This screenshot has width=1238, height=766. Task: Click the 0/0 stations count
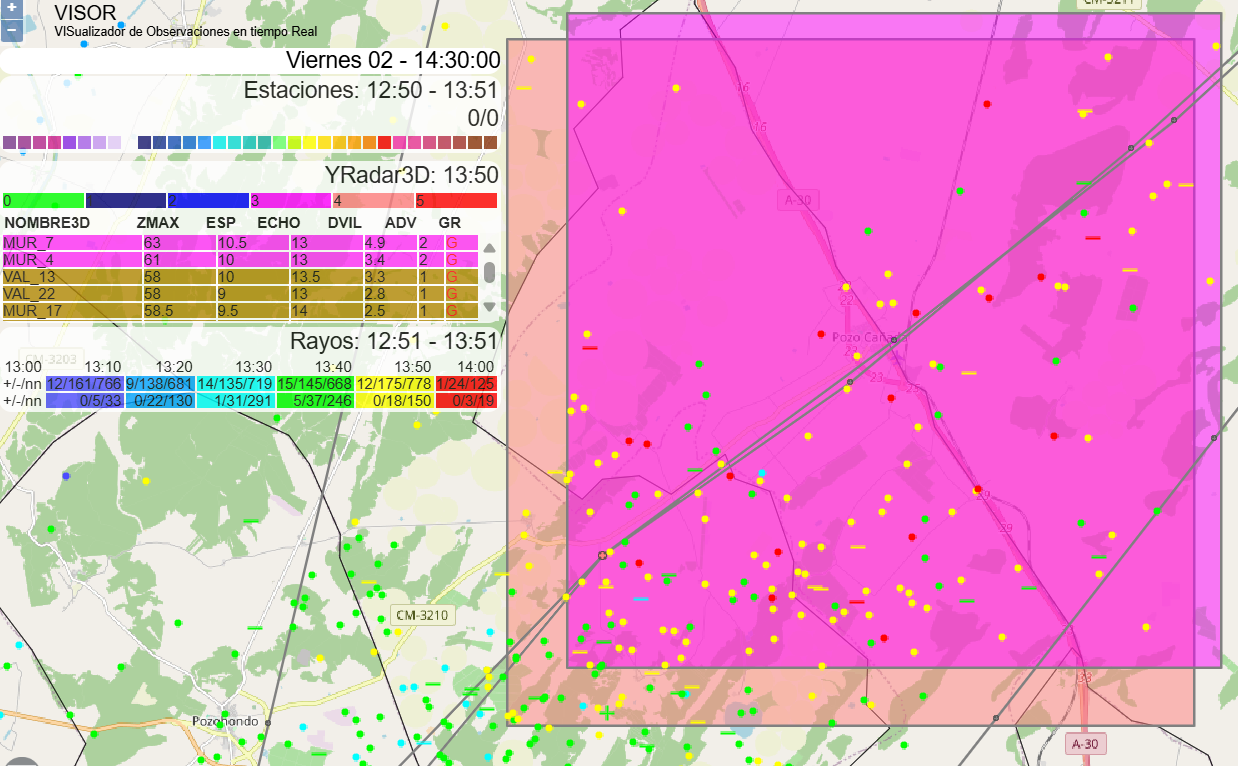[x=483, y=118]
